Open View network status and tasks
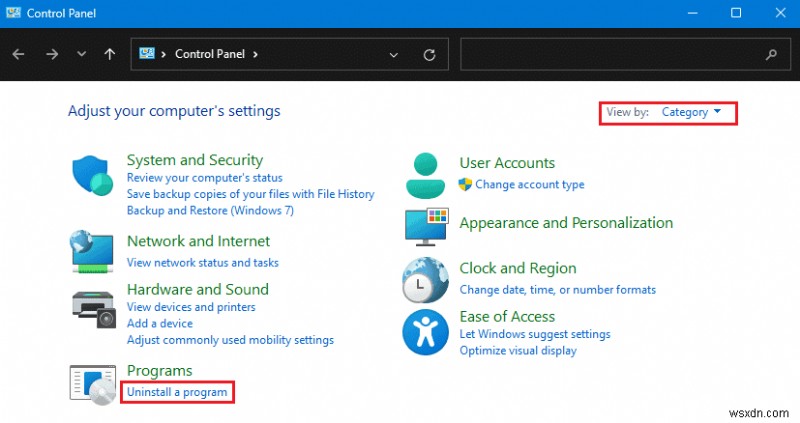 [203, 263]
